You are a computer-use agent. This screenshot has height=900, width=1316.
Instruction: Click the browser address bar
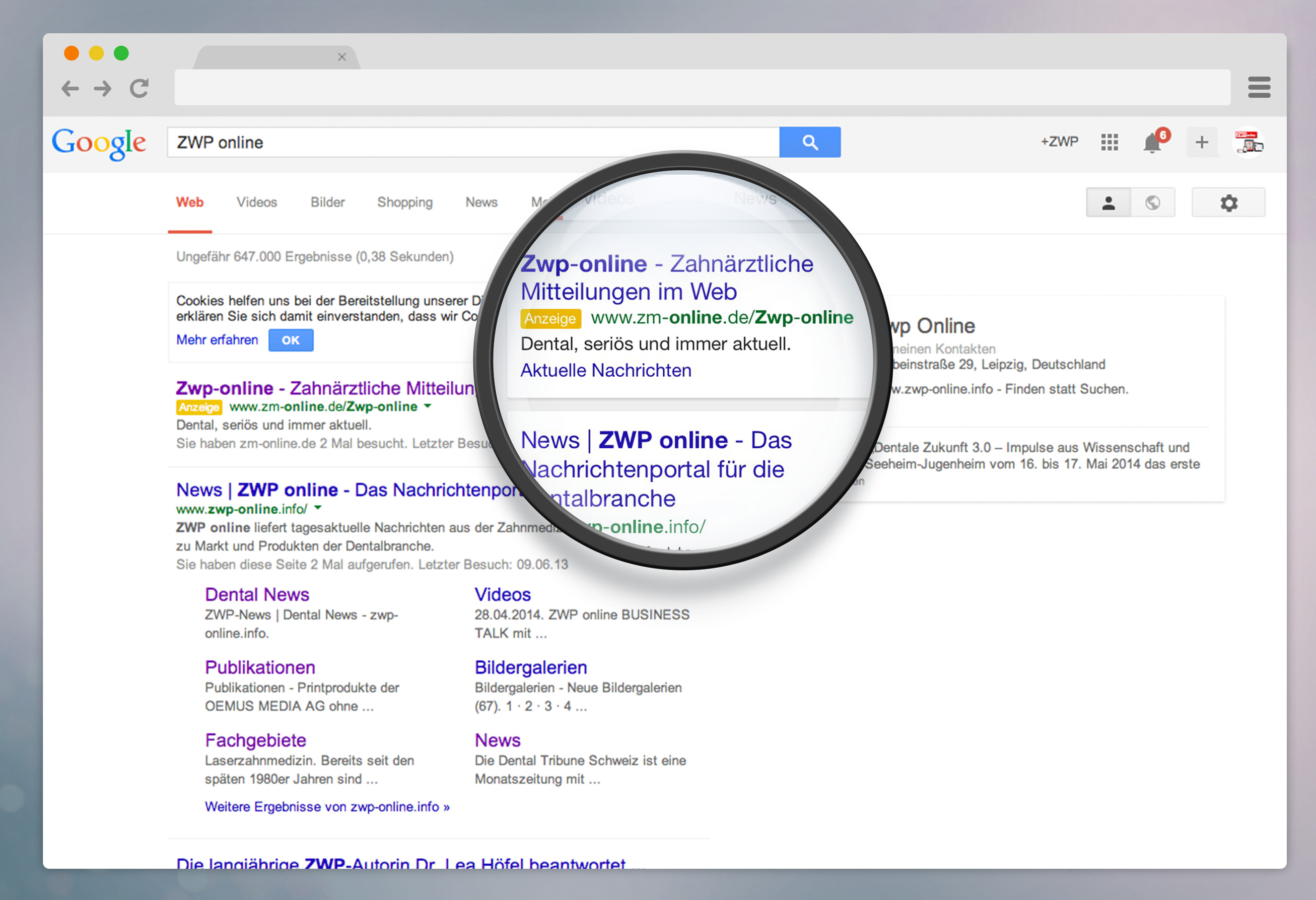pos(702,87)
